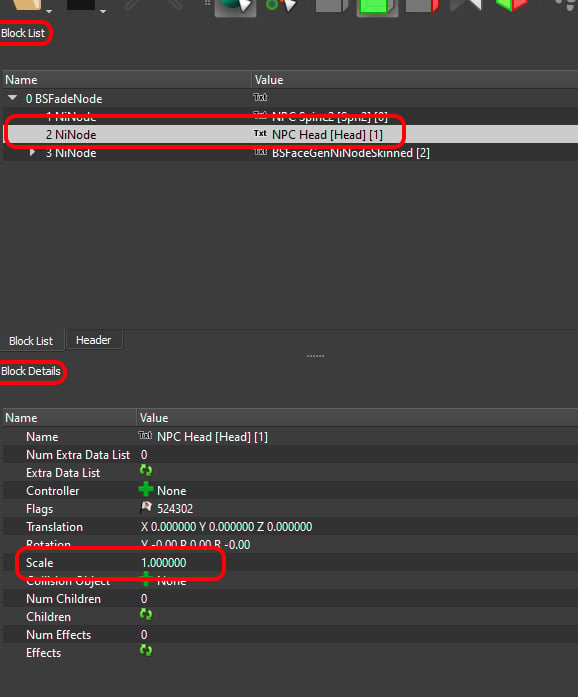
Task: Expand the 3 NiNode tree row
Action: click(x=32, y=152)
